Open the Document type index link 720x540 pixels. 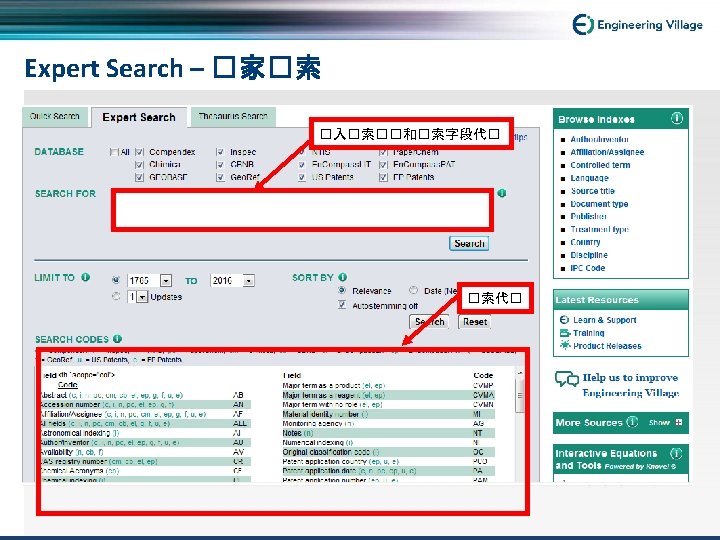(599, 203)
